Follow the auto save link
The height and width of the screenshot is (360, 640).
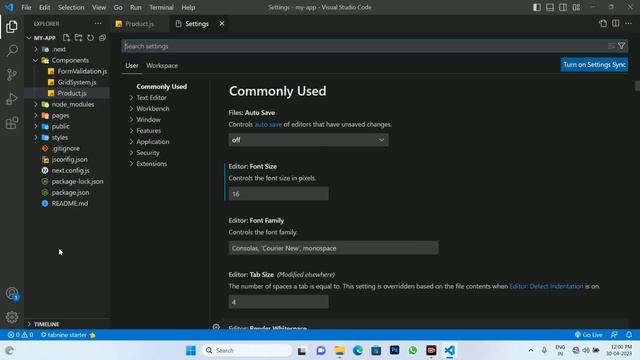point(268,124)
